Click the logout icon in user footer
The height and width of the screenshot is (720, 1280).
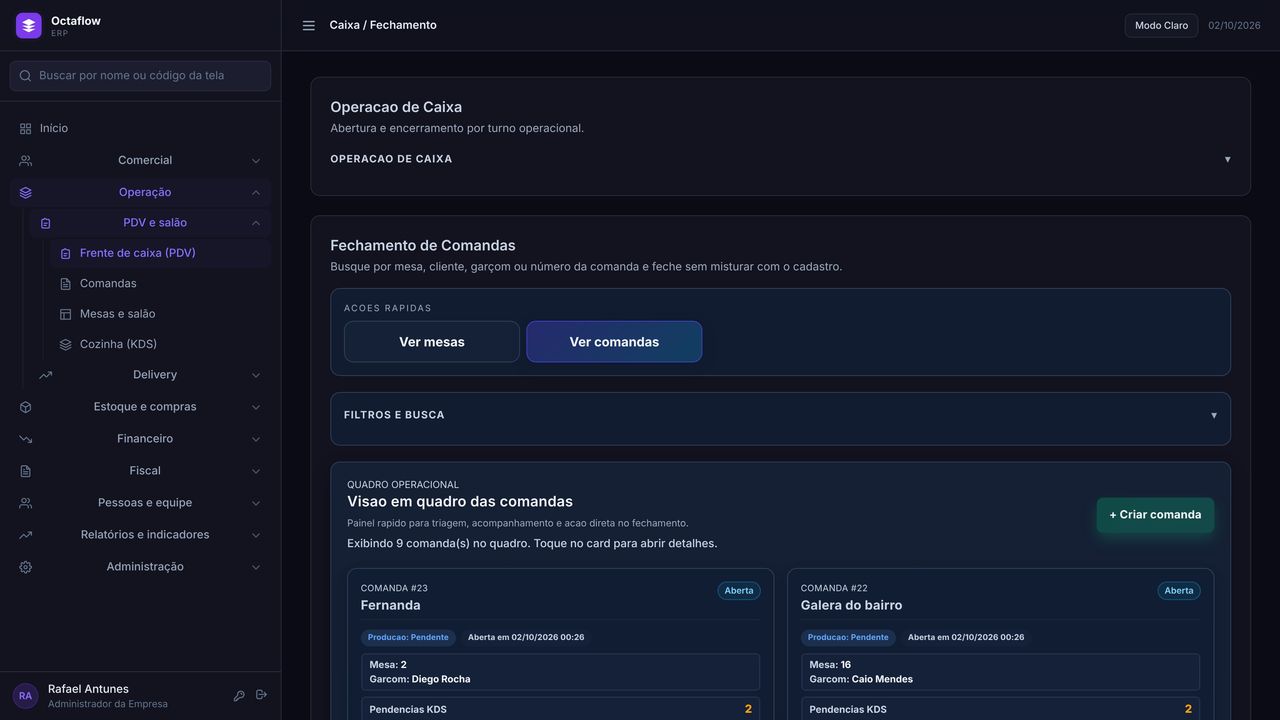[x=261, y=695]
